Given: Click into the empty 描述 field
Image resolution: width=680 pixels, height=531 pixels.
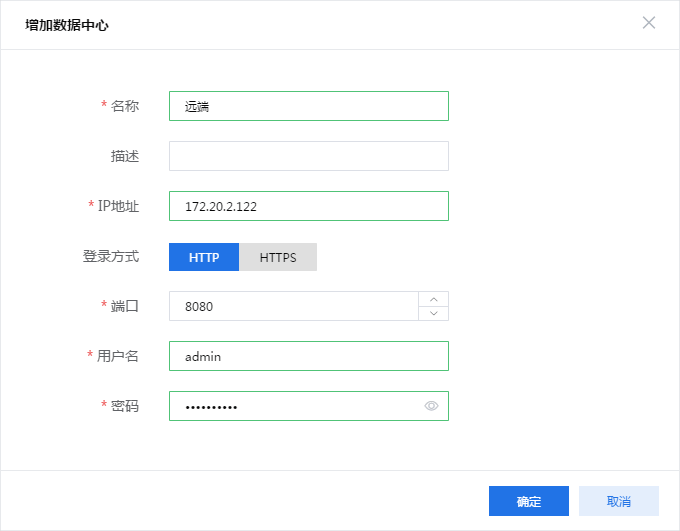Looking at the screenshot, I should tap(309, 156).
